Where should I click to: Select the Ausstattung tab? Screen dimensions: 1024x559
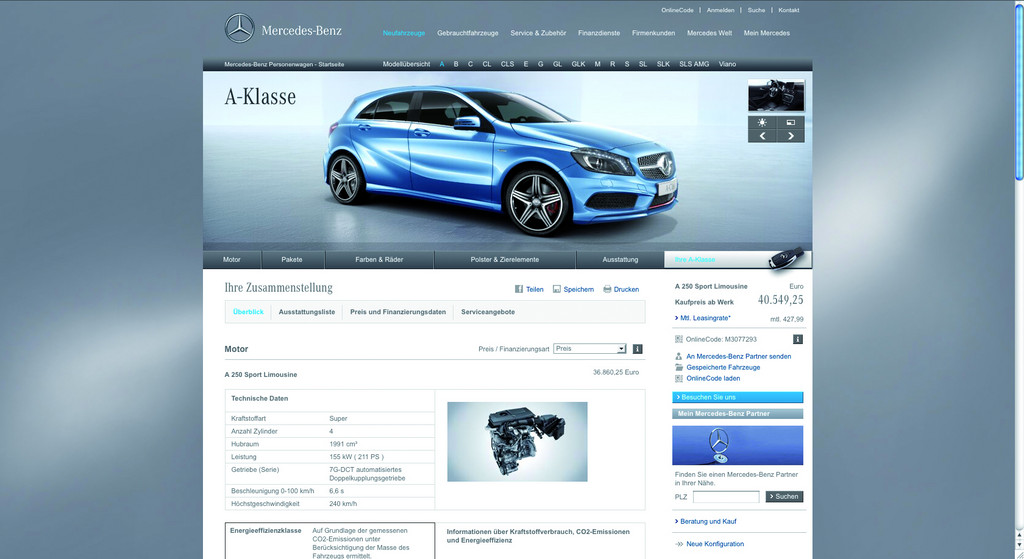click(620, 260)
